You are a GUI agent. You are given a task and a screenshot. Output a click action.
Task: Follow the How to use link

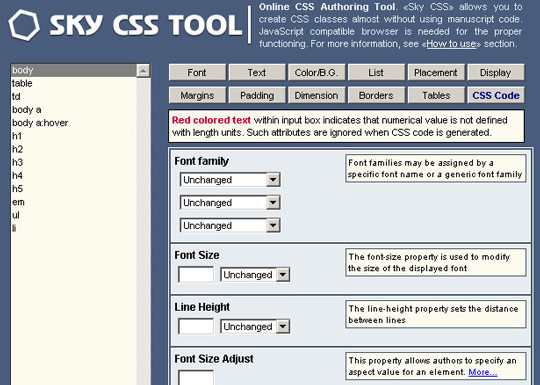pyautogui.click(x=451, y=44)
